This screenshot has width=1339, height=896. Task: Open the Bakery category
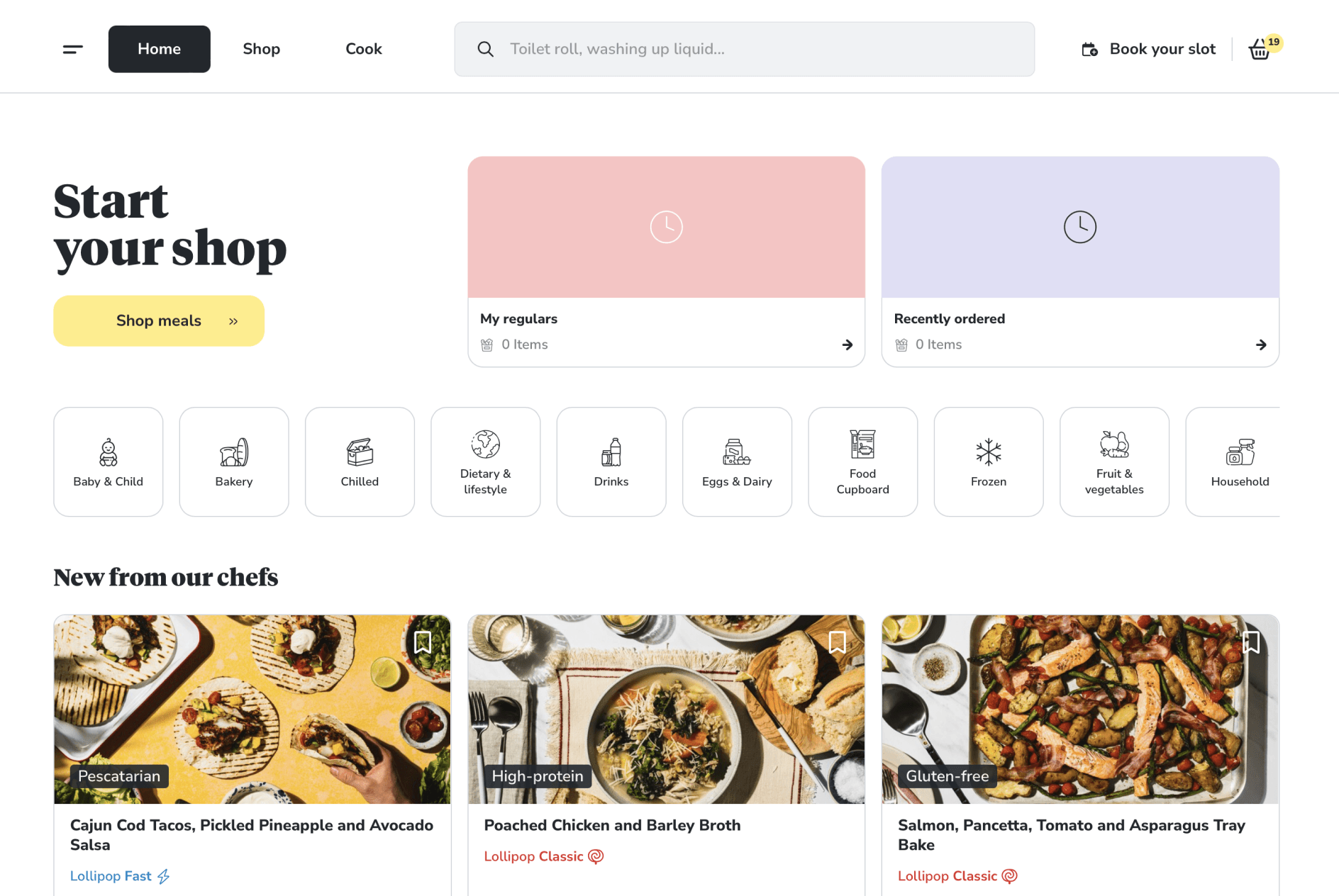tap(234, 461)
